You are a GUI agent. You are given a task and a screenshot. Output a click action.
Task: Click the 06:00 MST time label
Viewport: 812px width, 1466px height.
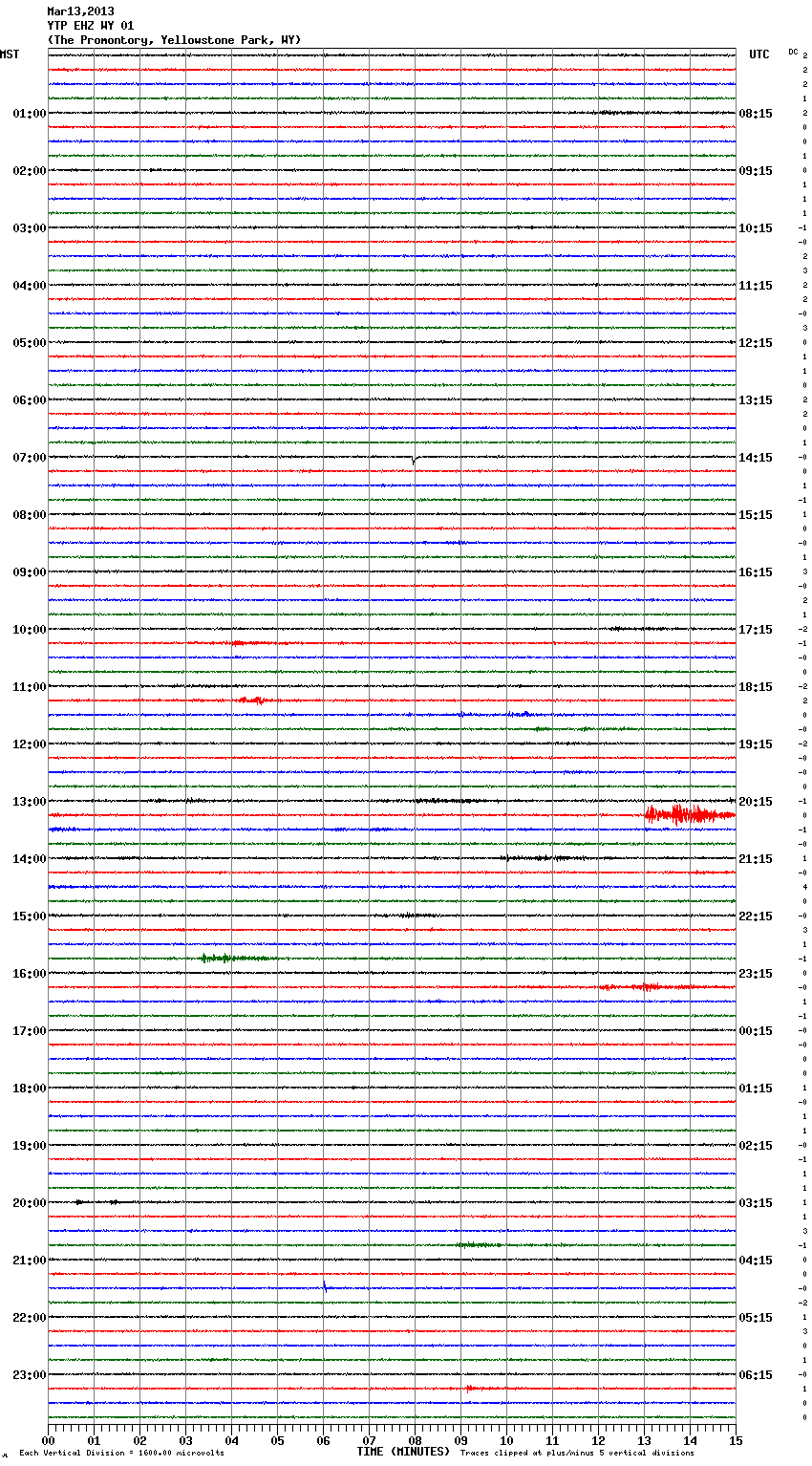(30, 400)
